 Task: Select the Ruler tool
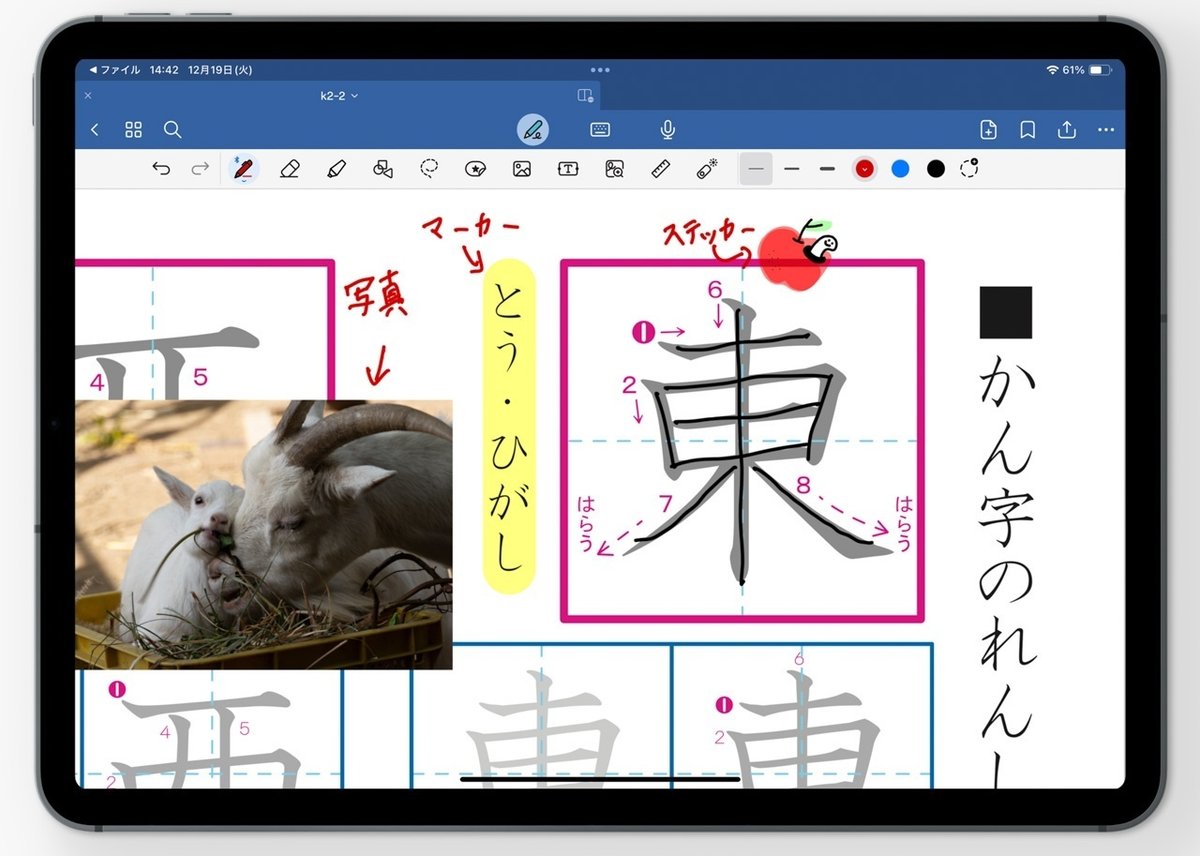(x=660, y=169)
